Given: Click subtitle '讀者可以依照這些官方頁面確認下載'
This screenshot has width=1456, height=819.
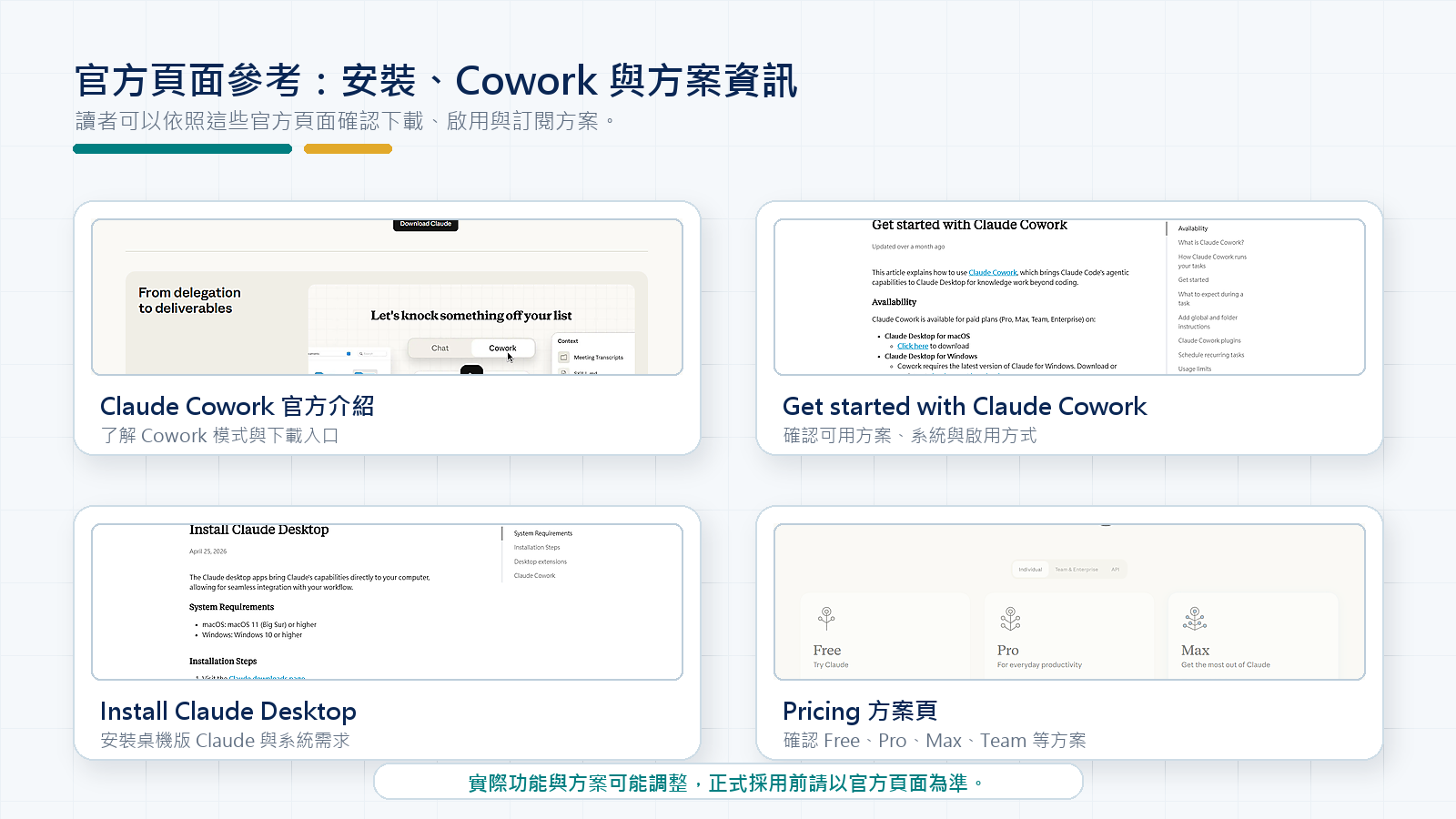Looking at the screenshot, I should pos(249,121).
